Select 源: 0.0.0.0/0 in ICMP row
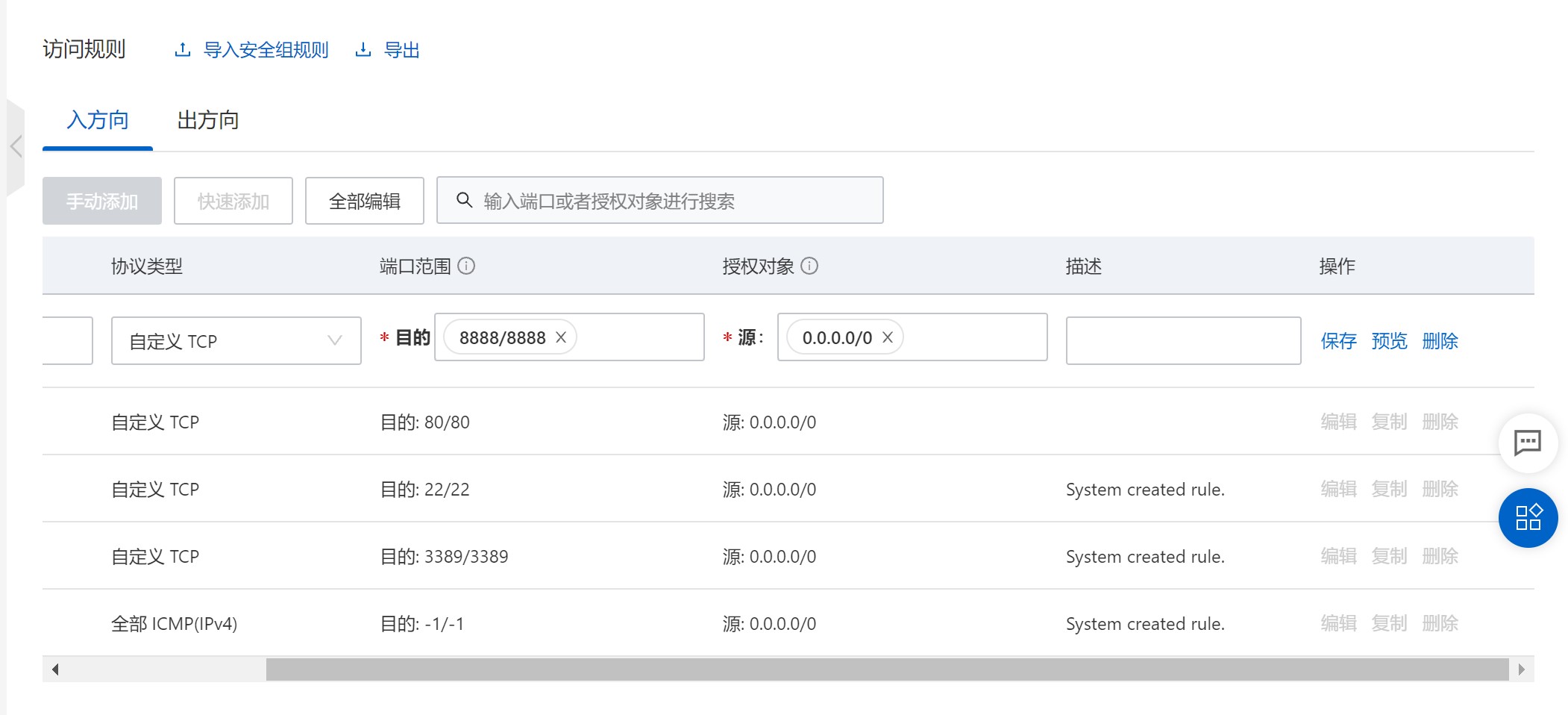Viewport: 1568px width, 715px height. pos(770,624)
